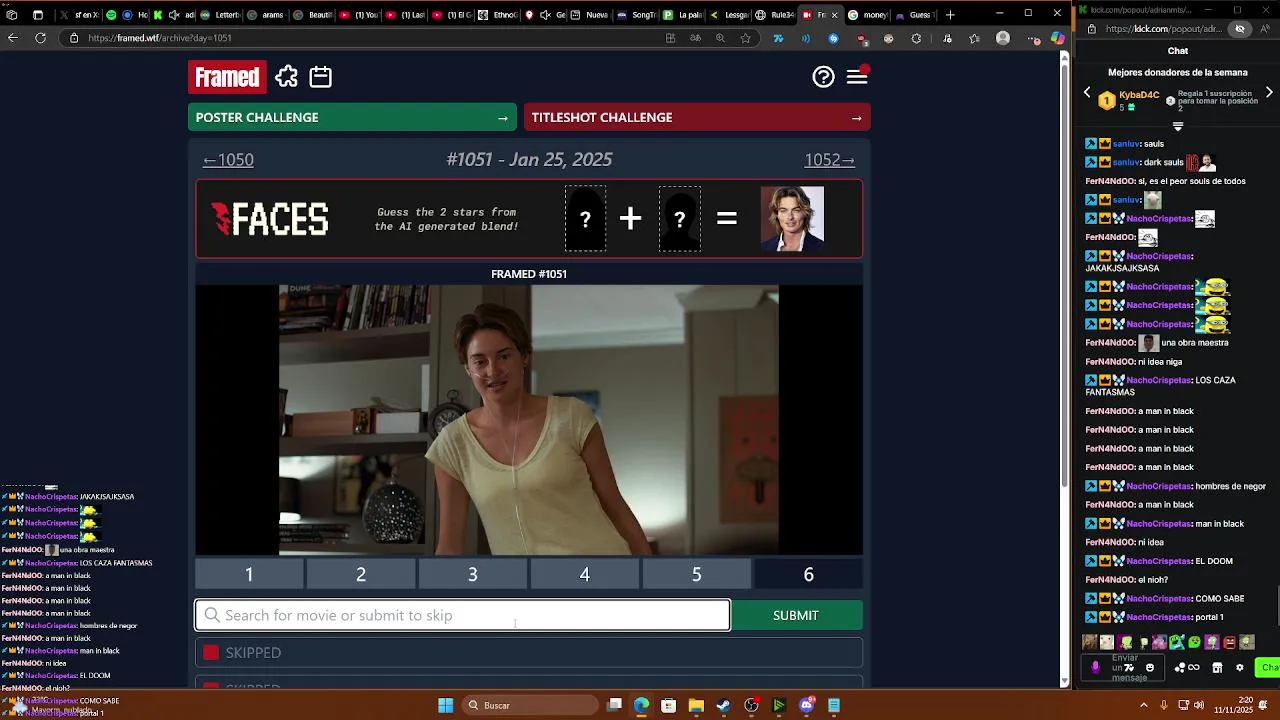Open the emoji picker in Kick chat
1280x720 pixels.
pyautogui.click(x=1149, y=667)
